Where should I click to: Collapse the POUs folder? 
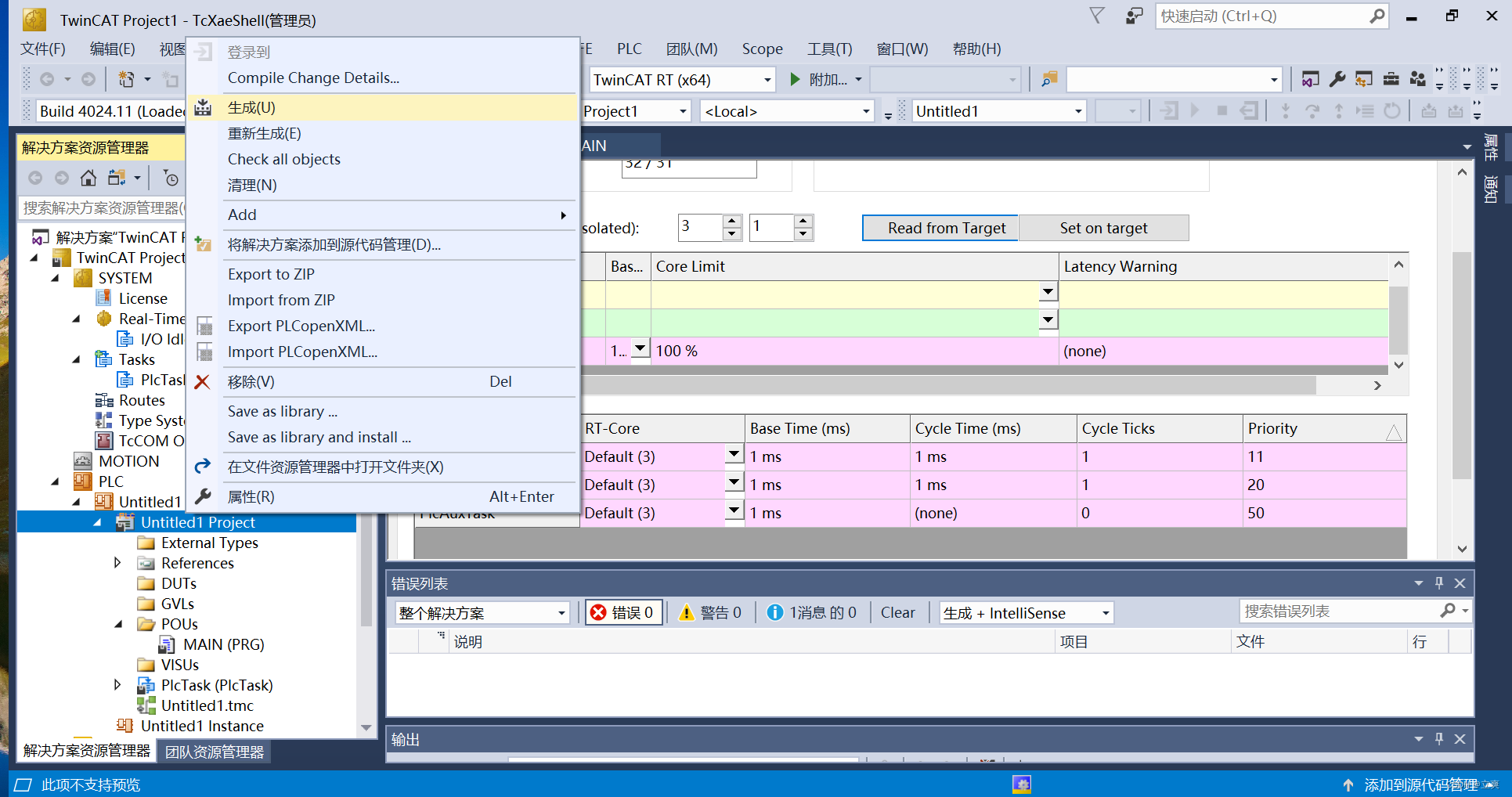(x=118, y=624)
